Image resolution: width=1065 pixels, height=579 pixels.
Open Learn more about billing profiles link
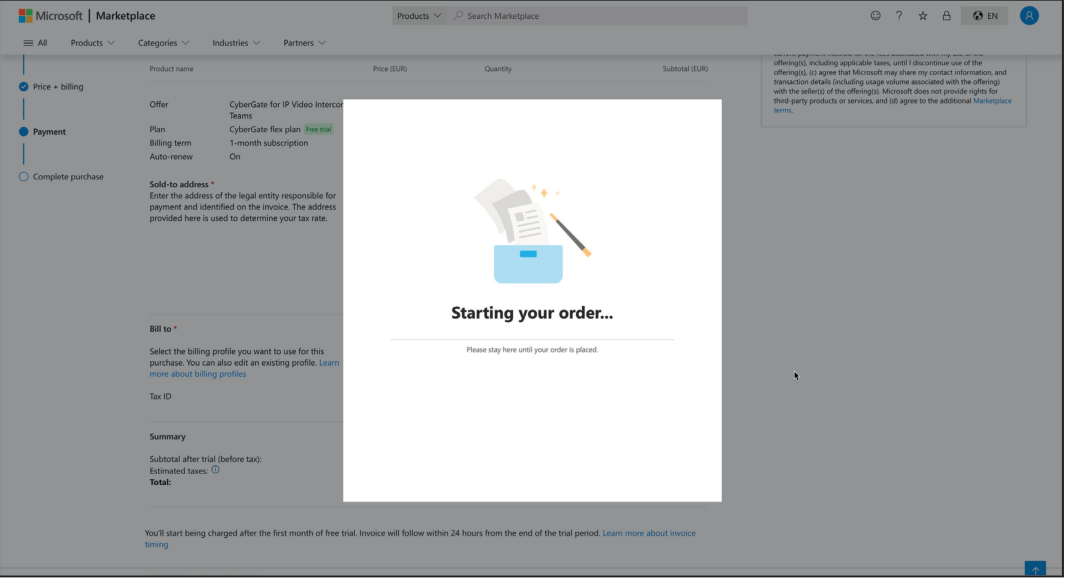point(197,373)
